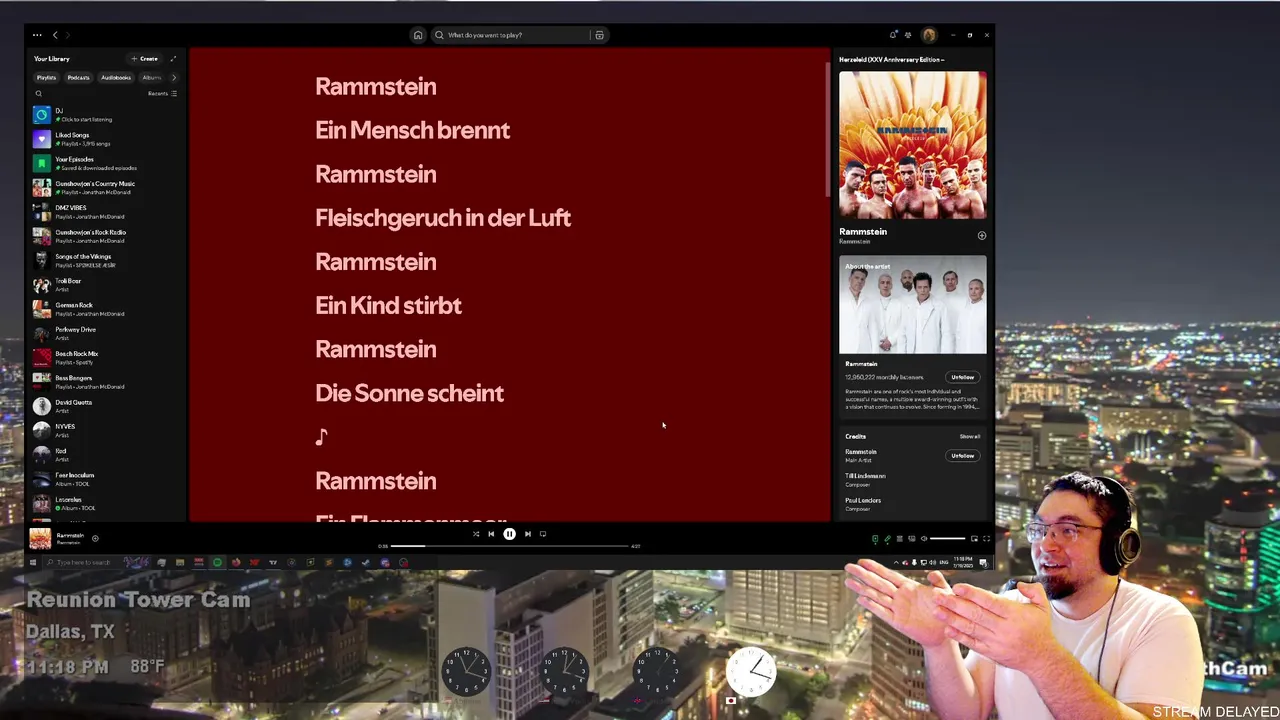Open the Lateralus album entry
Viewport: 1280px width, 720px height.
(107, 504)
